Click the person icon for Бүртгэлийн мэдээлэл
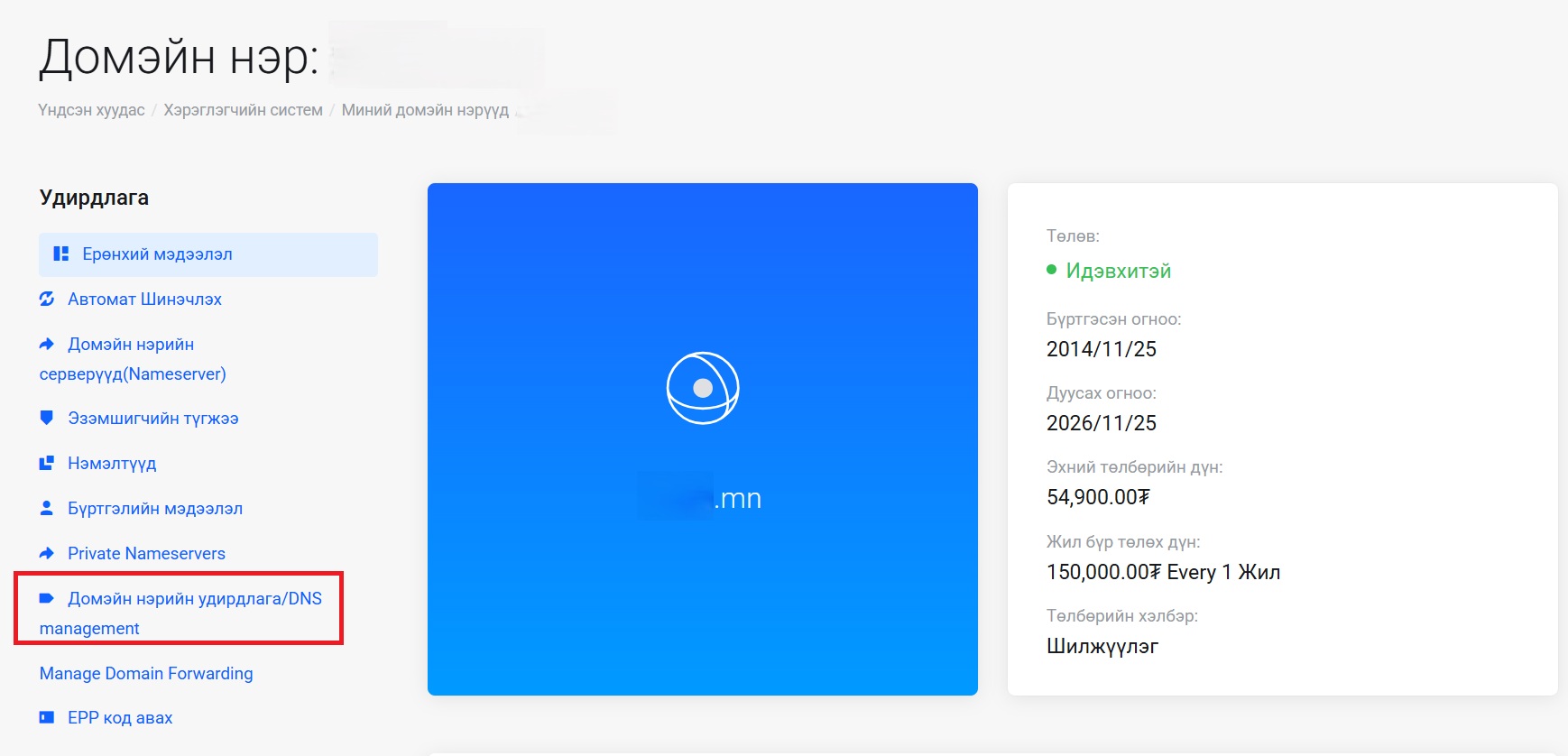1568x756 pixels. tap(47, 508)
